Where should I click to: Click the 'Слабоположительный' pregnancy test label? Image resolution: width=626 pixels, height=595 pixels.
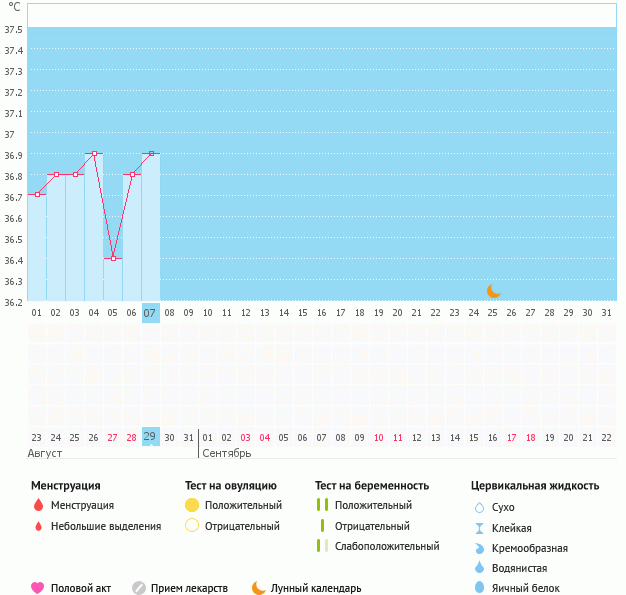[x=387, y=546]
